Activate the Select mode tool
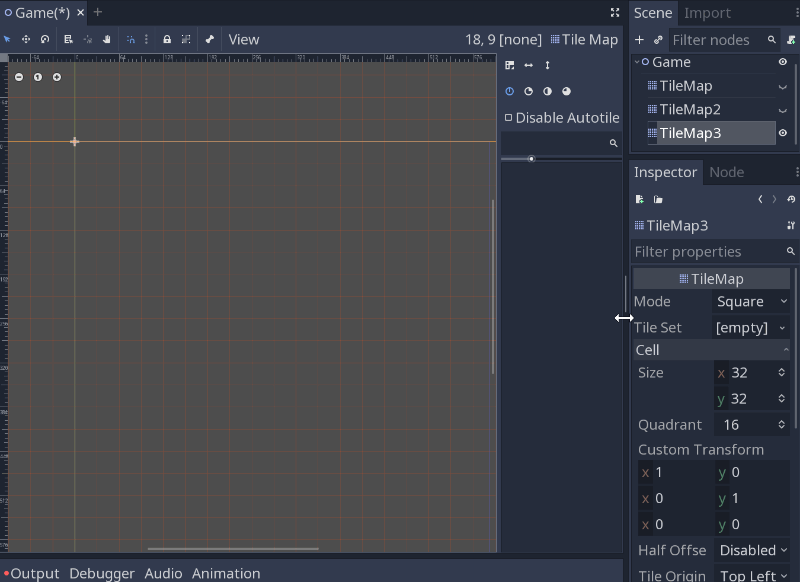The image size is (800, 582). pos(8,40)
